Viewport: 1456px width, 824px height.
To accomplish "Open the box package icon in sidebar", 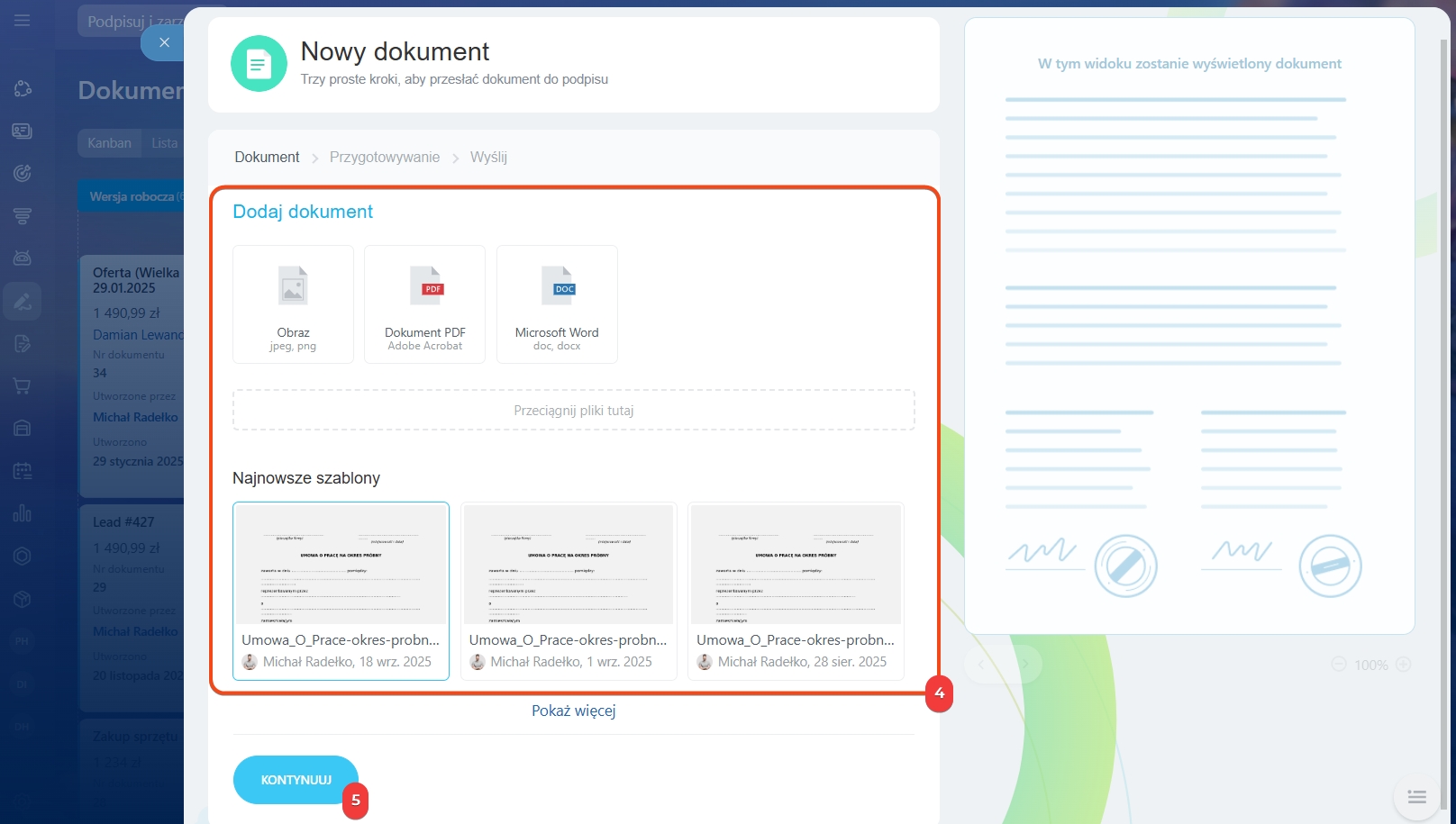I will pyautogui.click(x=23, y=599).
